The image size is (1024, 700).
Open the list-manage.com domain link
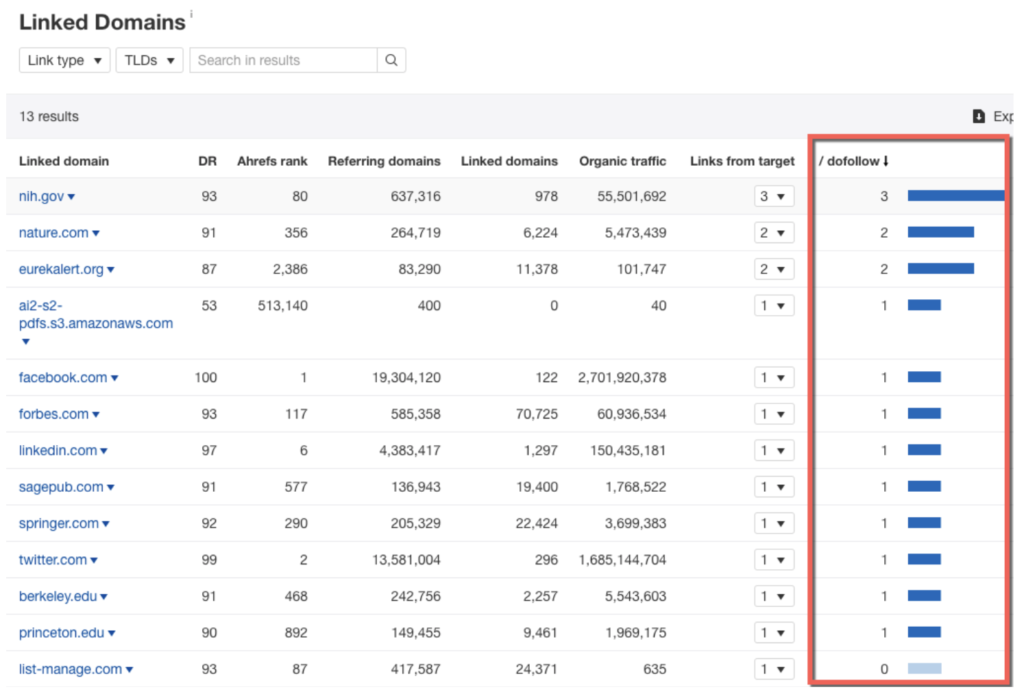point(70,669)
